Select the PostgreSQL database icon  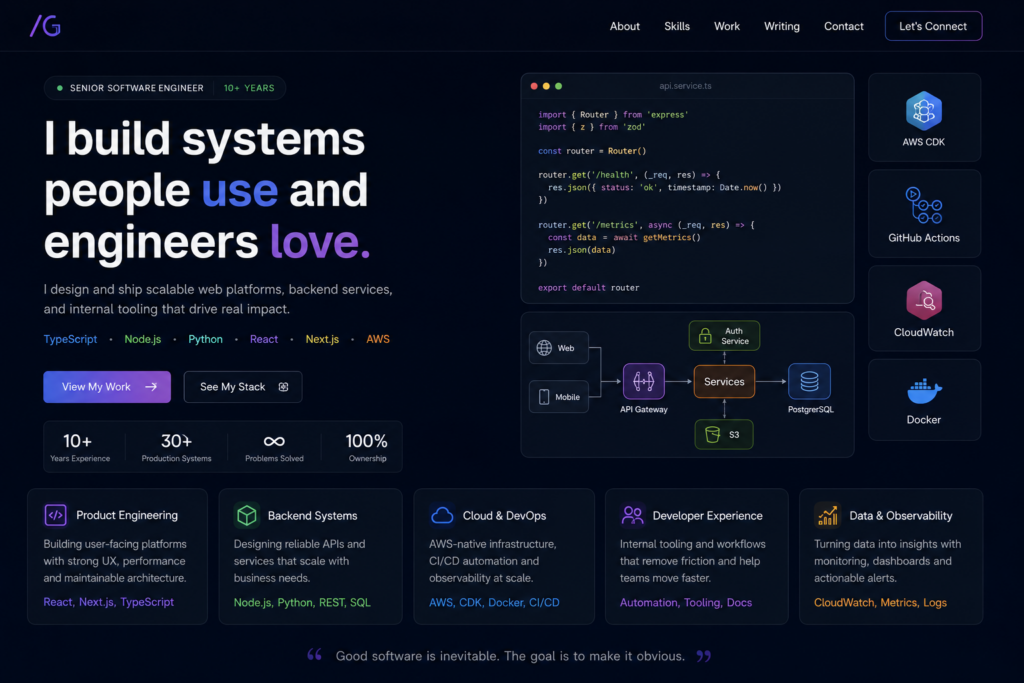pos(809,381)
